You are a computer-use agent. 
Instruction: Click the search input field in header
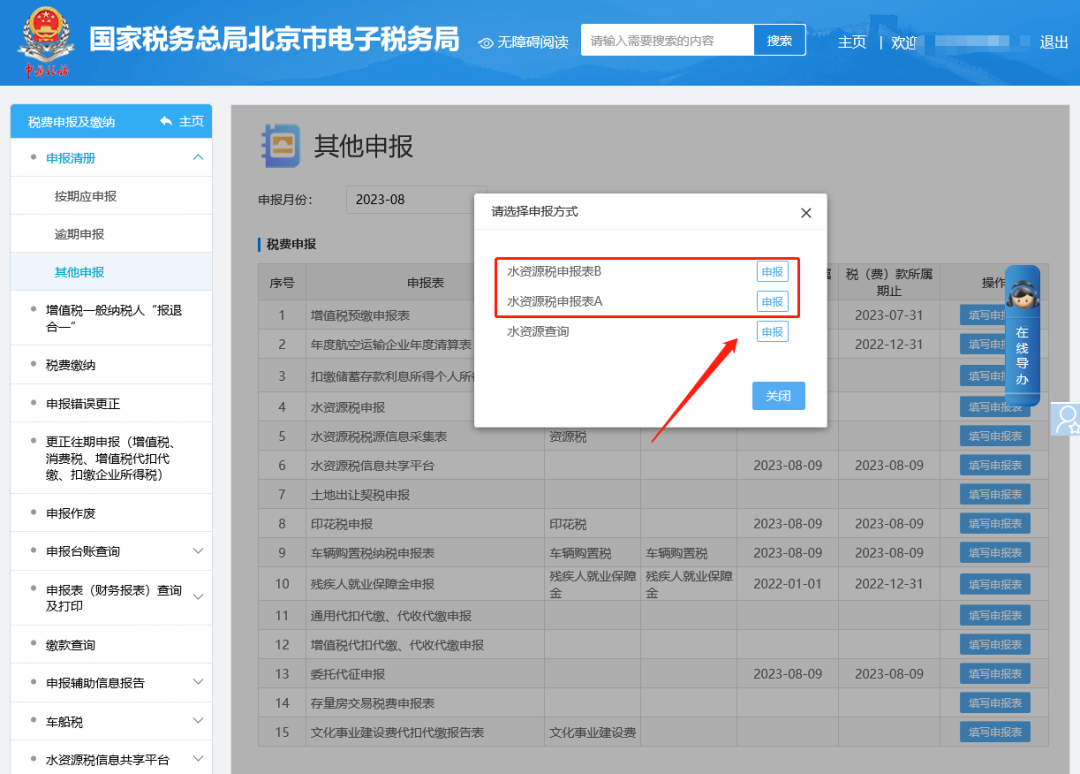[667, 41]
